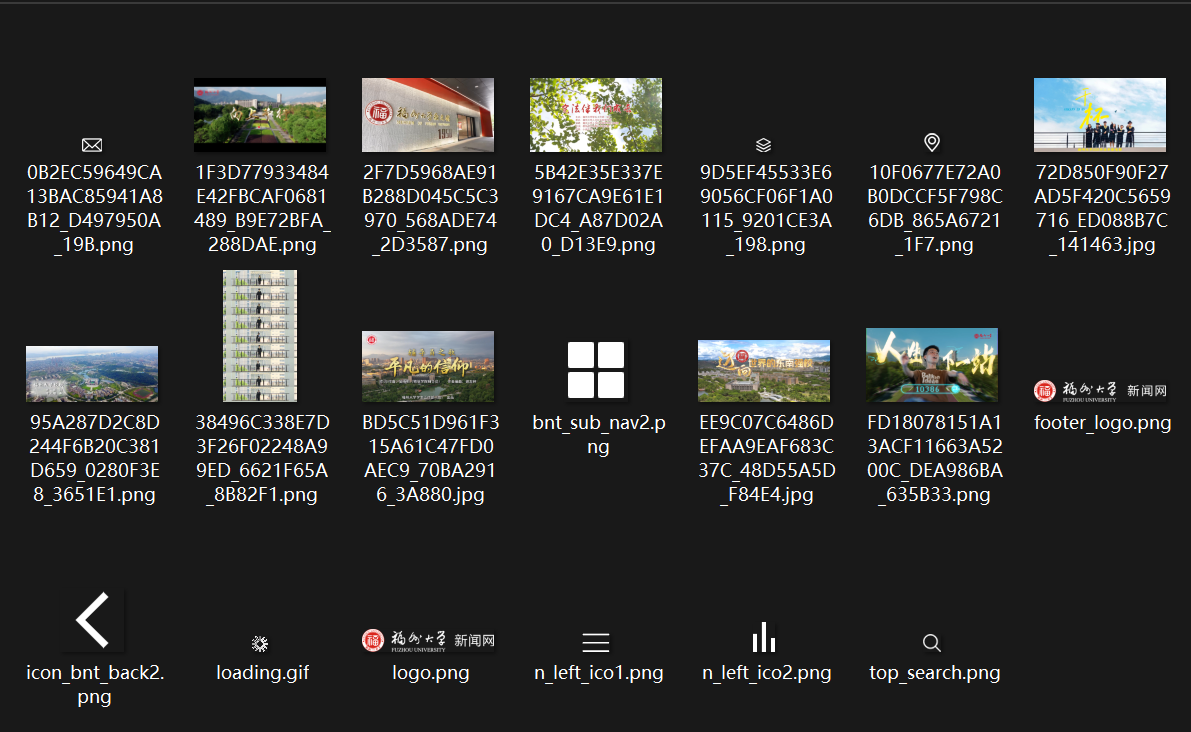Select the four-square grid icon bnt_sub_nav2.png
Image resolution: width=1191 pixels, height=732 pixels.
(x=596, y=370)
